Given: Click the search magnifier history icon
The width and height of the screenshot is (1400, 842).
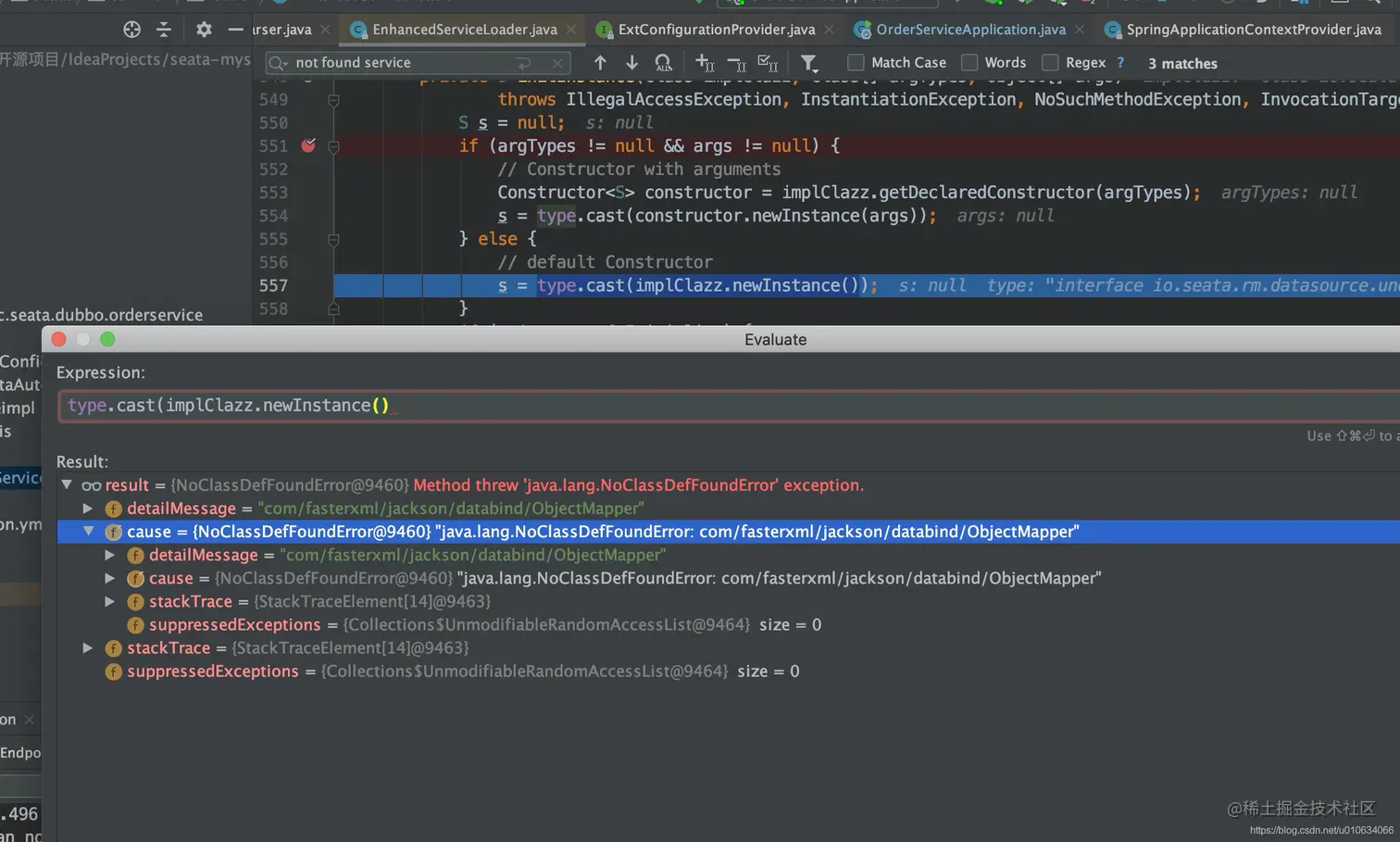Looking at the screenshot, I should [x=278, y=63].
